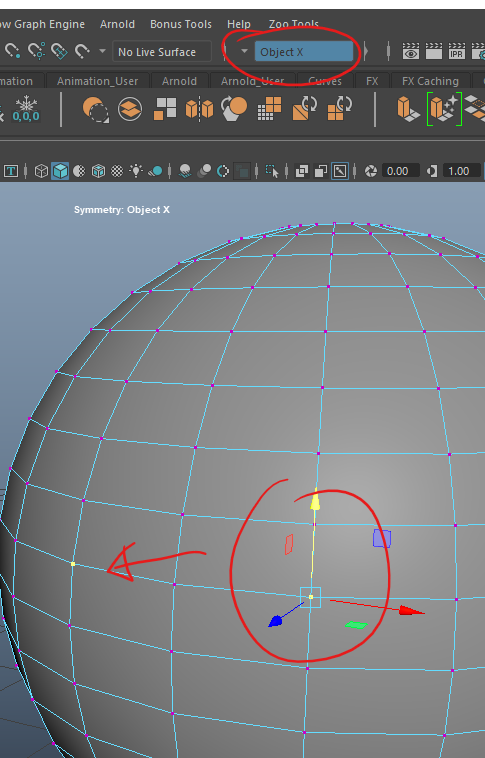Click the squares with rotating arrows shelf icon
Viewport: 485px width, 758px height.
tap(339, 108)
